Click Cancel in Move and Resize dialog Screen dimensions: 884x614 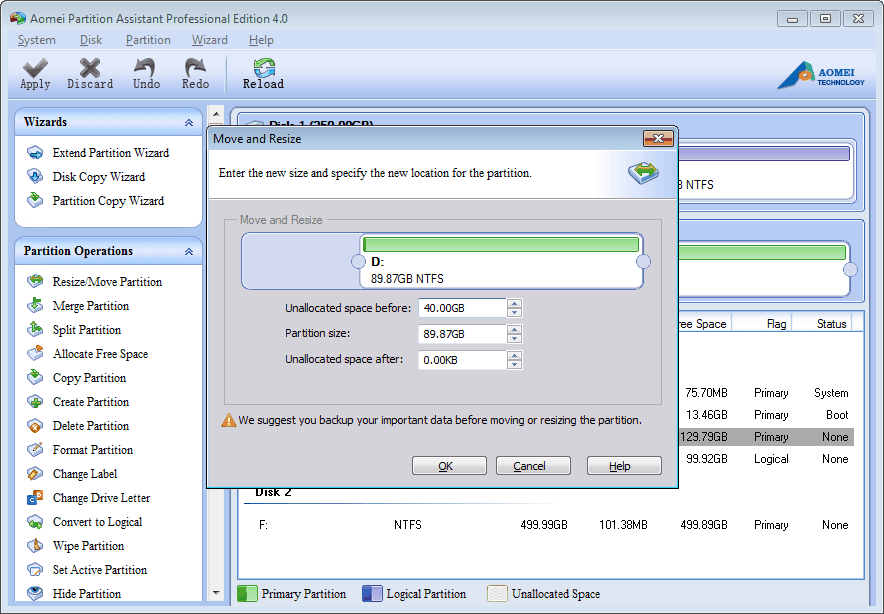[533, 466]
